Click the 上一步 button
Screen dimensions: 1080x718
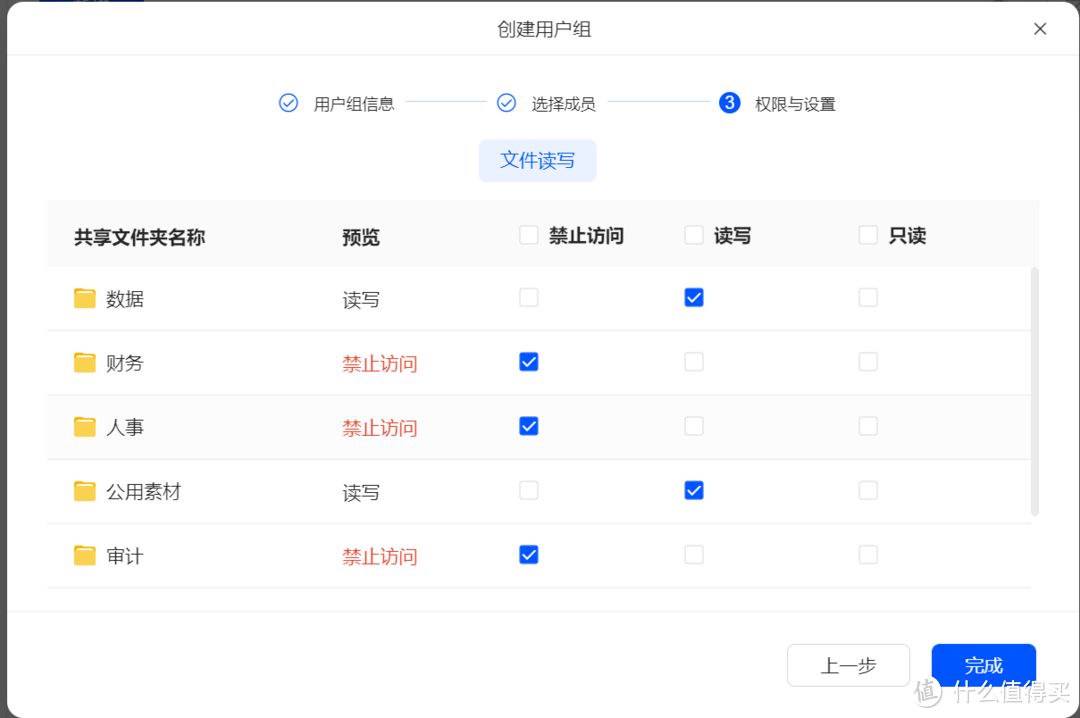pos(848,665)
